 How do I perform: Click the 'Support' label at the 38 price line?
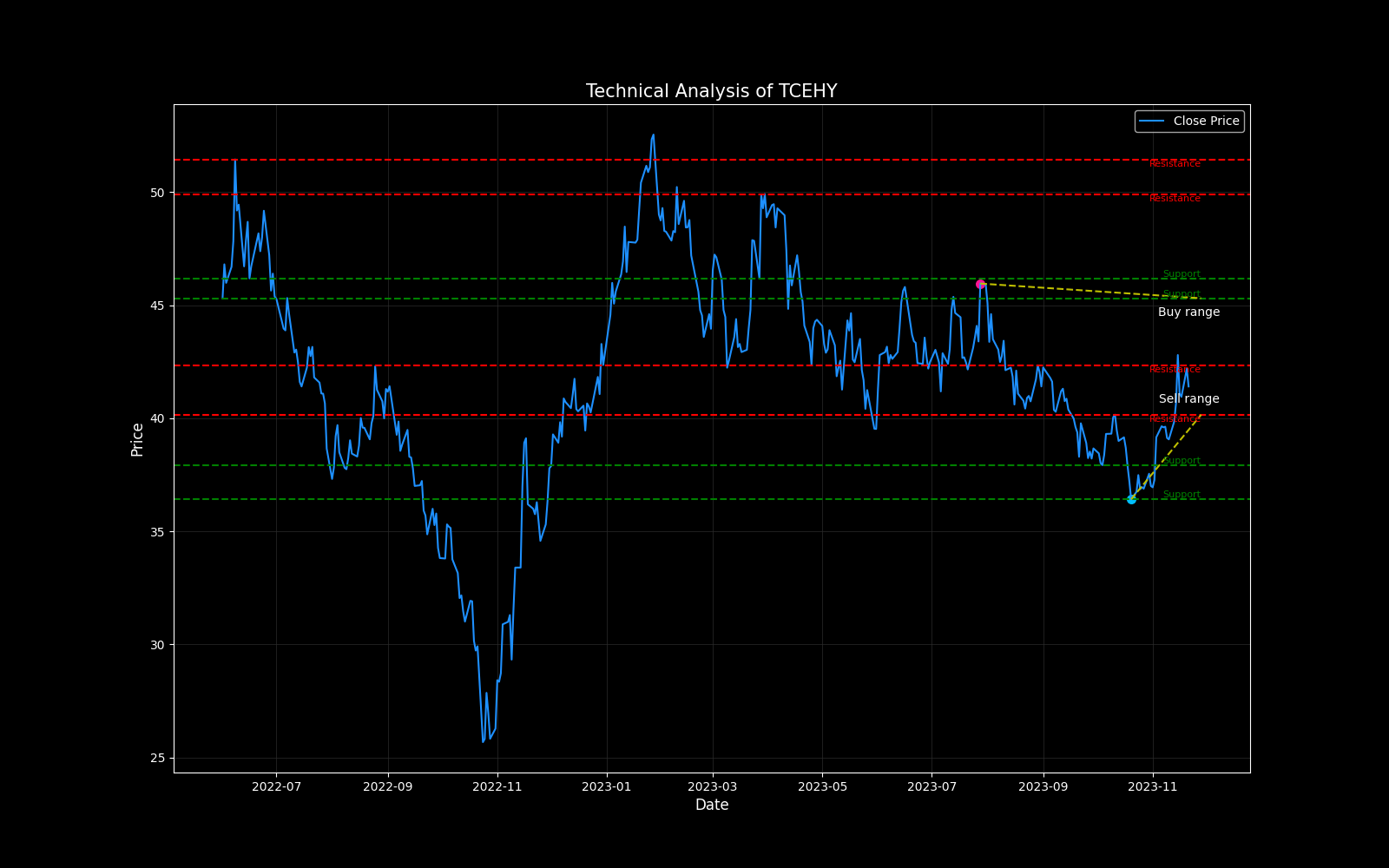point(1182,461)
